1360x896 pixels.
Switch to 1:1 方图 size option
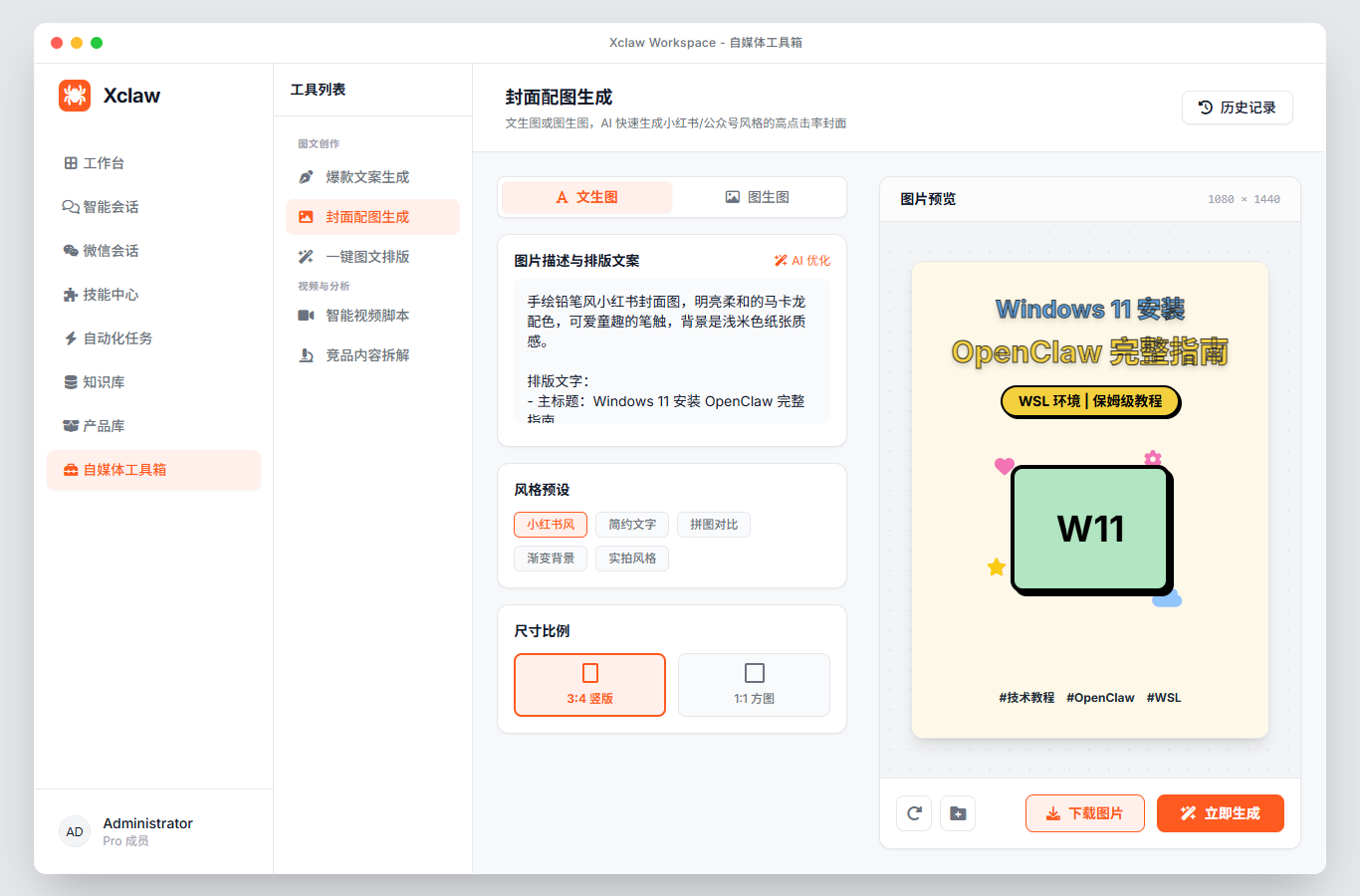tap(754, 685)
